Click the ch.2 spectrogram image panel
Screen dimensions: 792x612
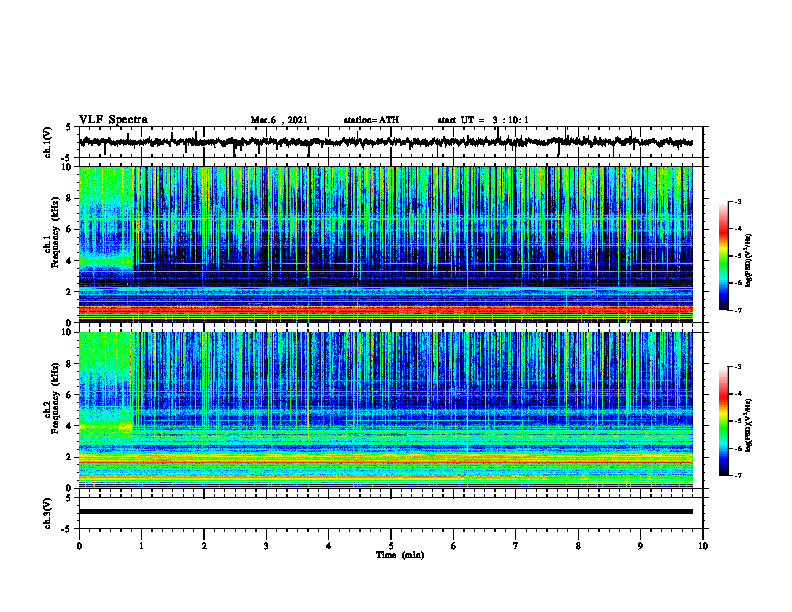pyautogui.click(x=385, y=410)
